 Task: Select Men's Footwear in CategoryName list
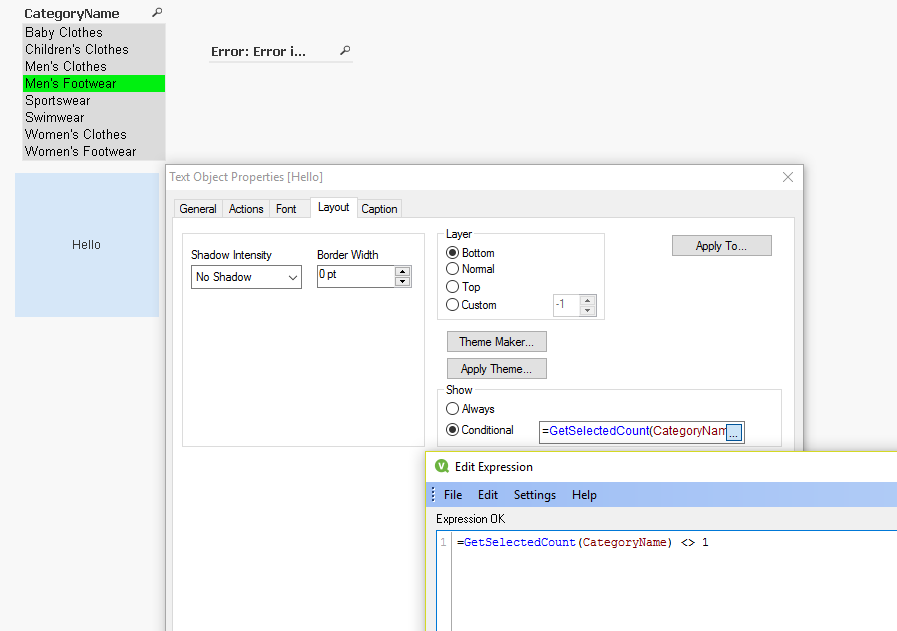pos(94,84)
